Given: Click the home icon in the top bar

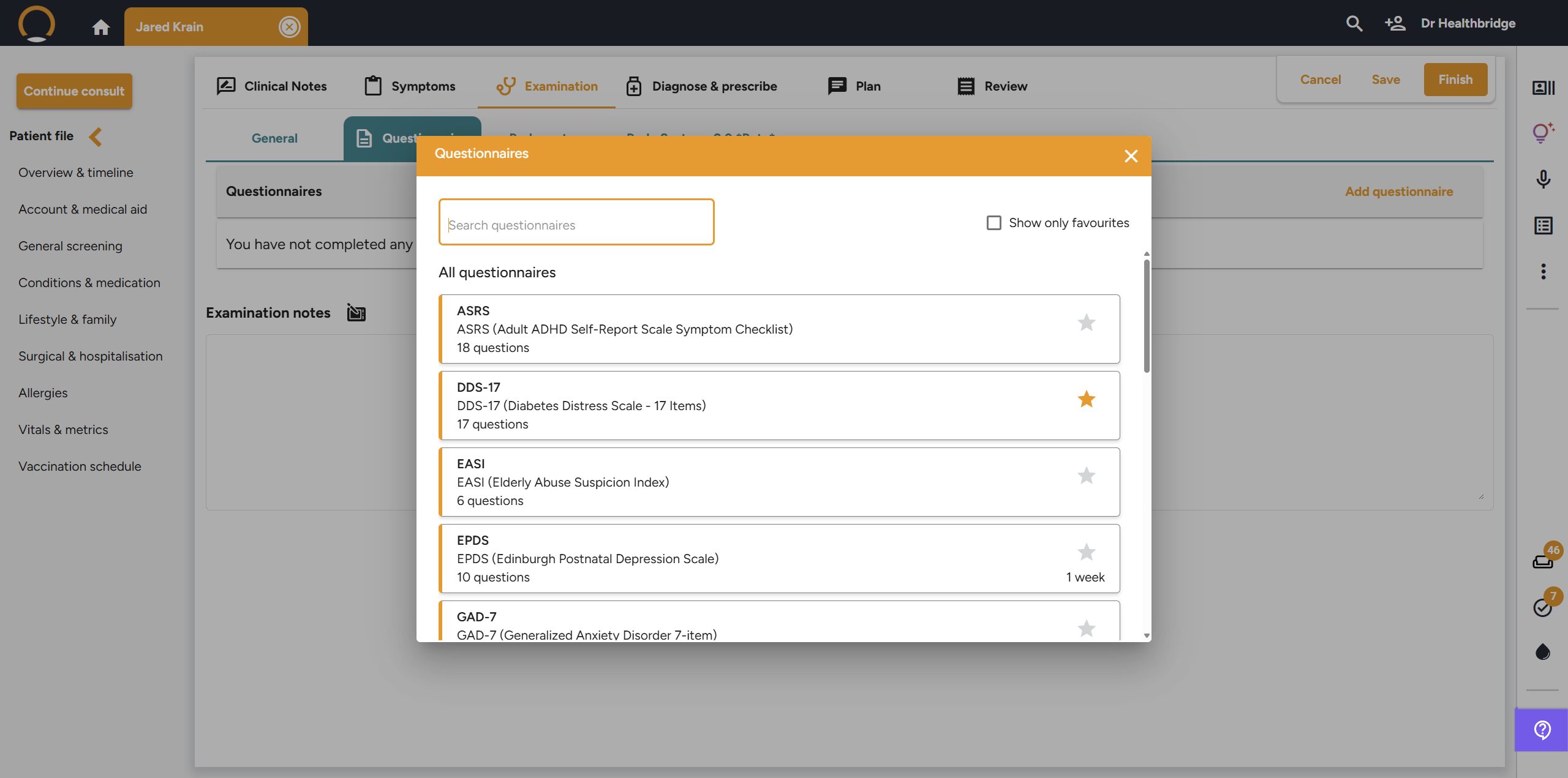Looking at the screenshot, I should tap(101, 27).
